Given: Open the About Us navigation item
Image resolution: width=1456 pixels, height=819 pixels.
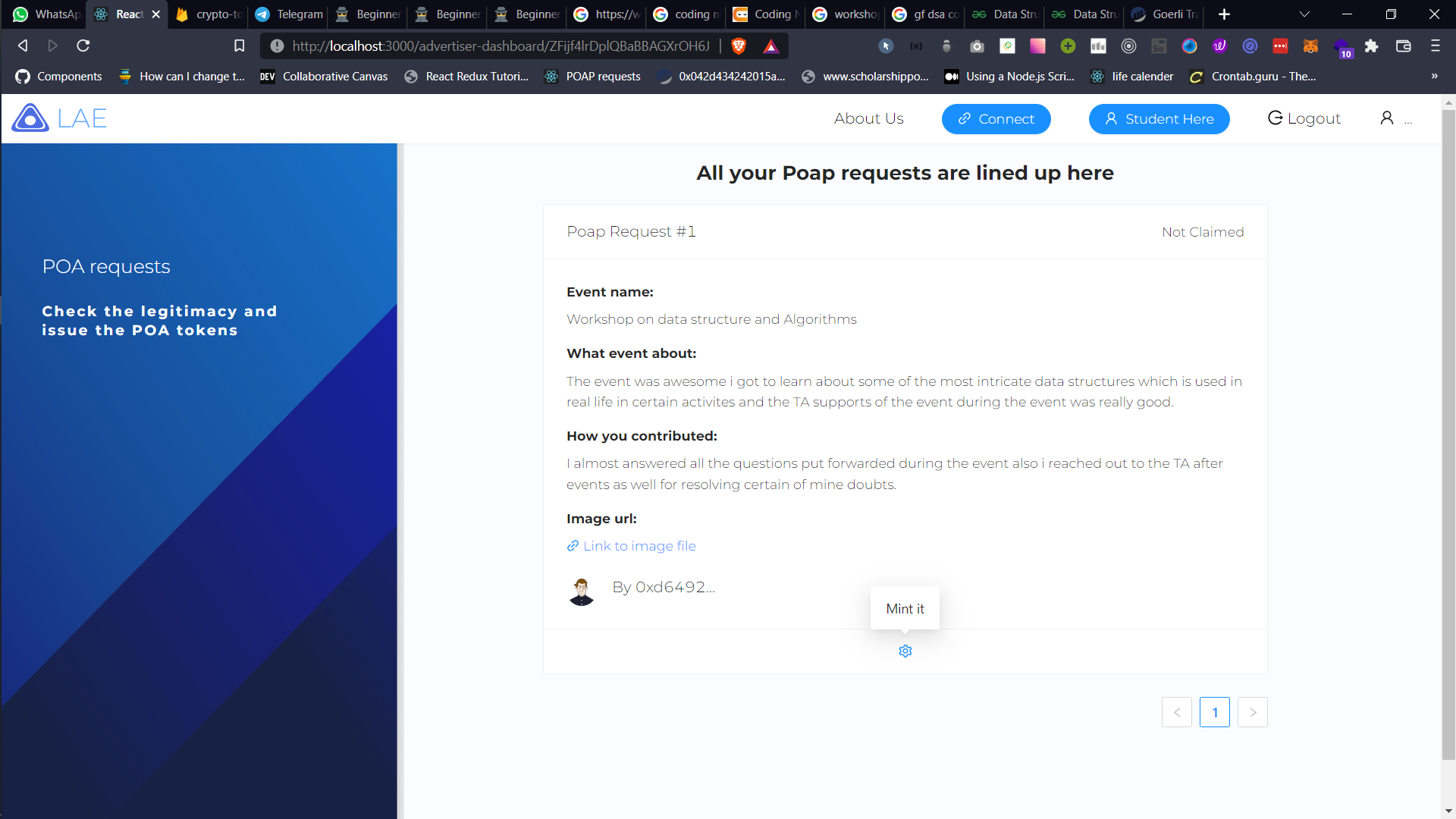Looking at the screenshot, I should click(x=868, y=119).
